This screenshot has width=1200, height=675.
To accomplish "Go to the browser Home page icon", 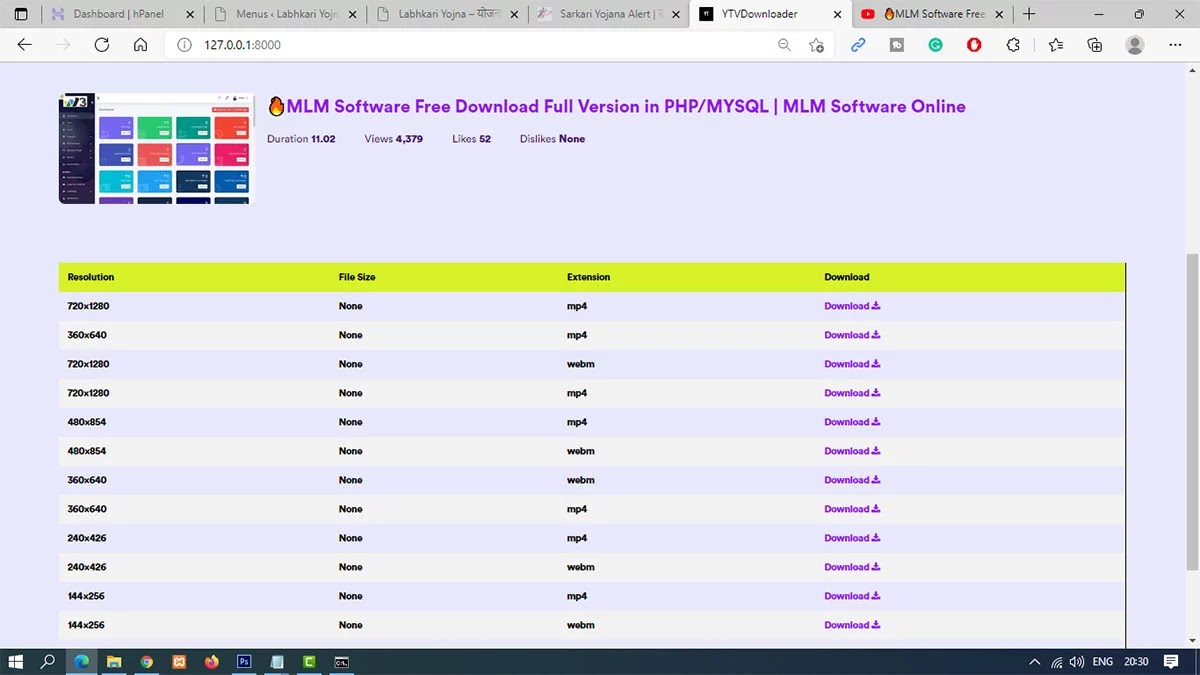I will (140, 45).
